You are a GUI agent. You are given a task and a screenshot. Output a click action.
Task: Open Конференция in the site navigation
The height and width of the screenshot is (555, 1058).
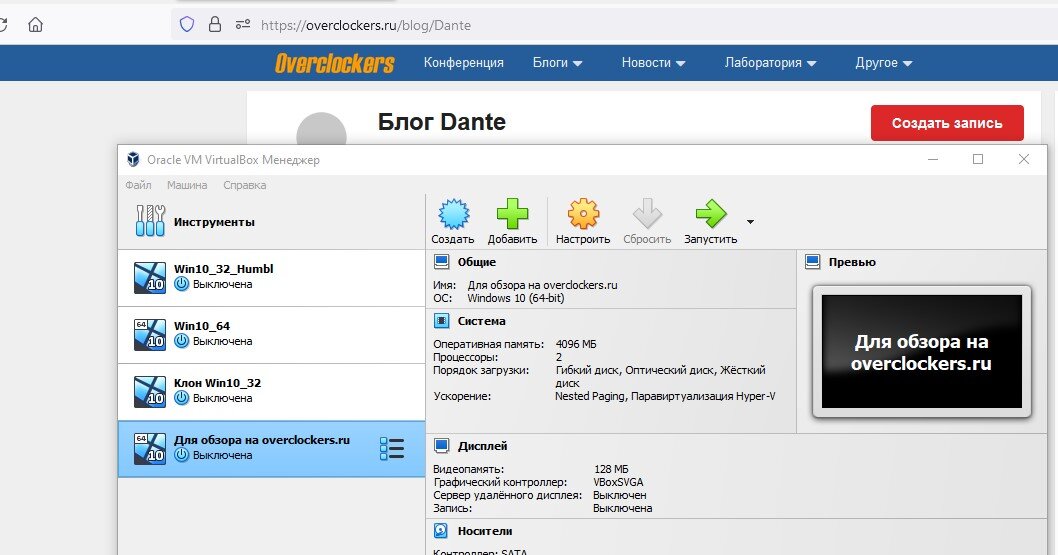pos(464,63)
